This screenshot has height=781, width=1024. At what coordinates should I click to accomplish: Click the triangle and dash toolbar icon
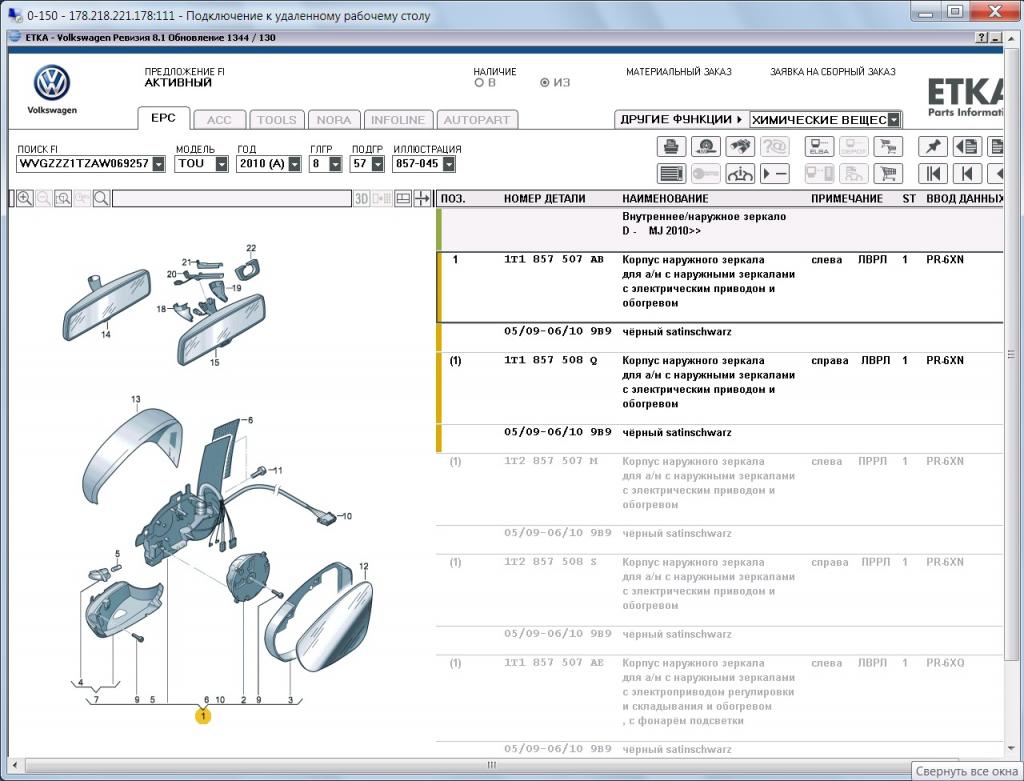click(x=775, y=173)
